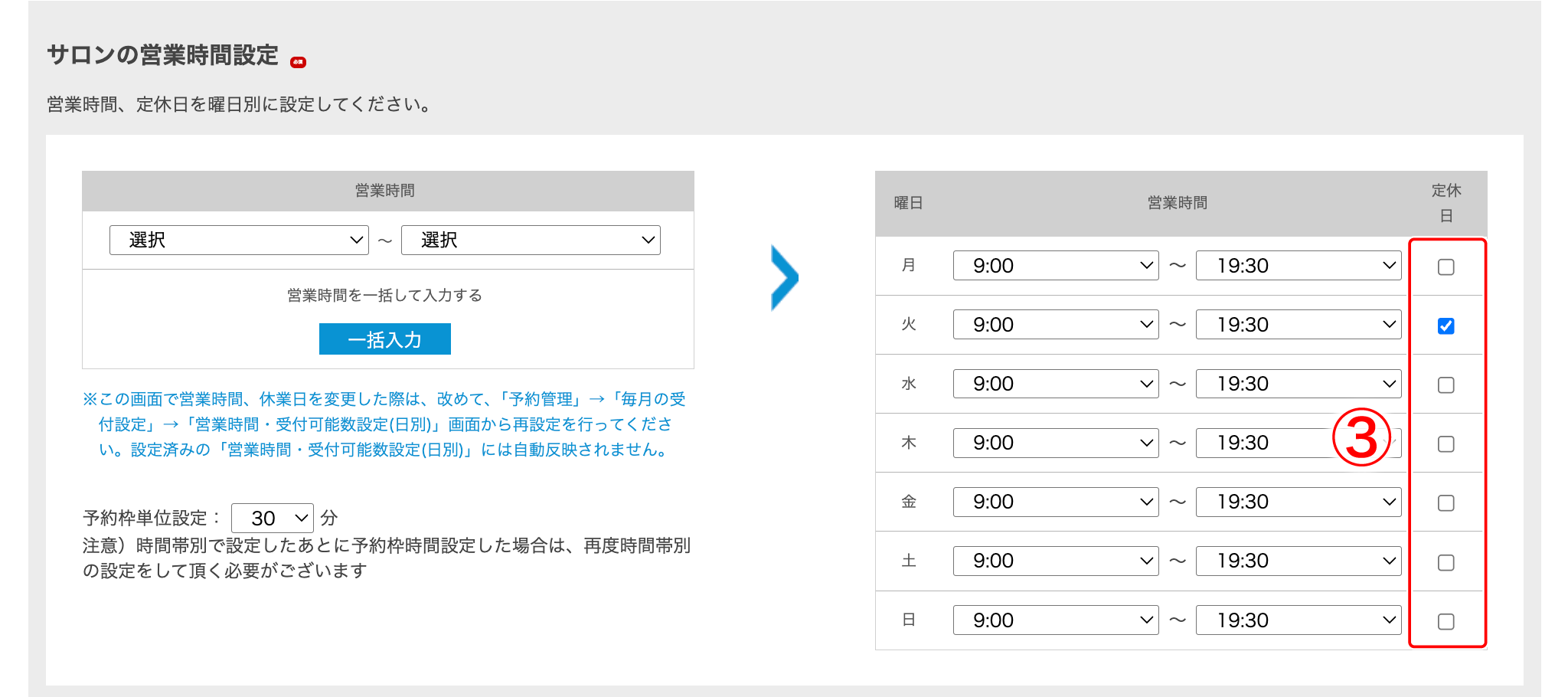Expand the 30-minute booking slot unit dropdown

point(273,519)
